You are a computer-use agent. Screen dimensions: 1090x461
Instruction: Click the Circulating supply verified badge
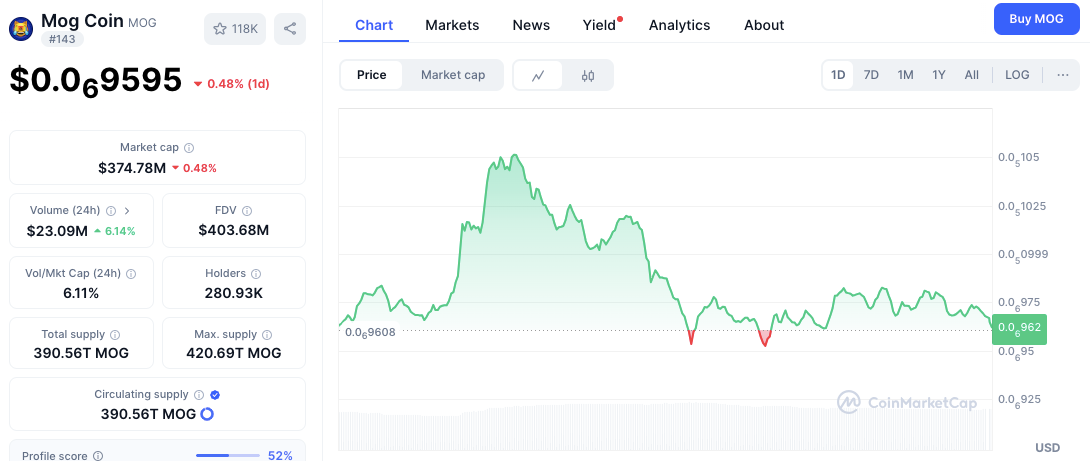point(215,395)
